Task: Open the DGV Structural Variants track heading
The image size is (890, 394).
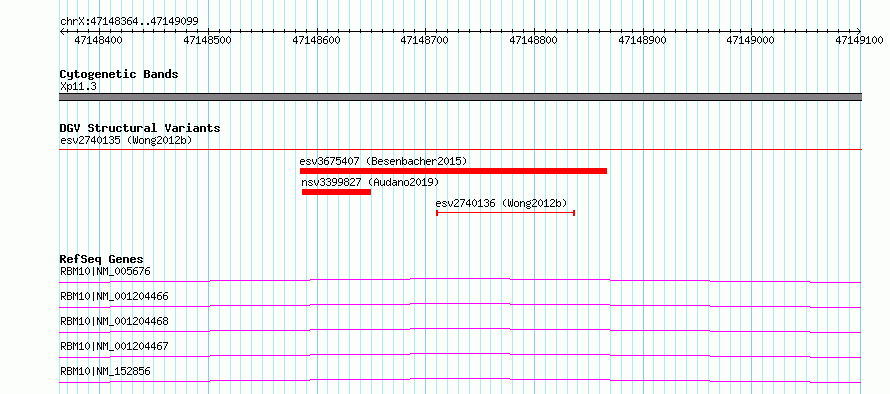Action: click(140, 128)
